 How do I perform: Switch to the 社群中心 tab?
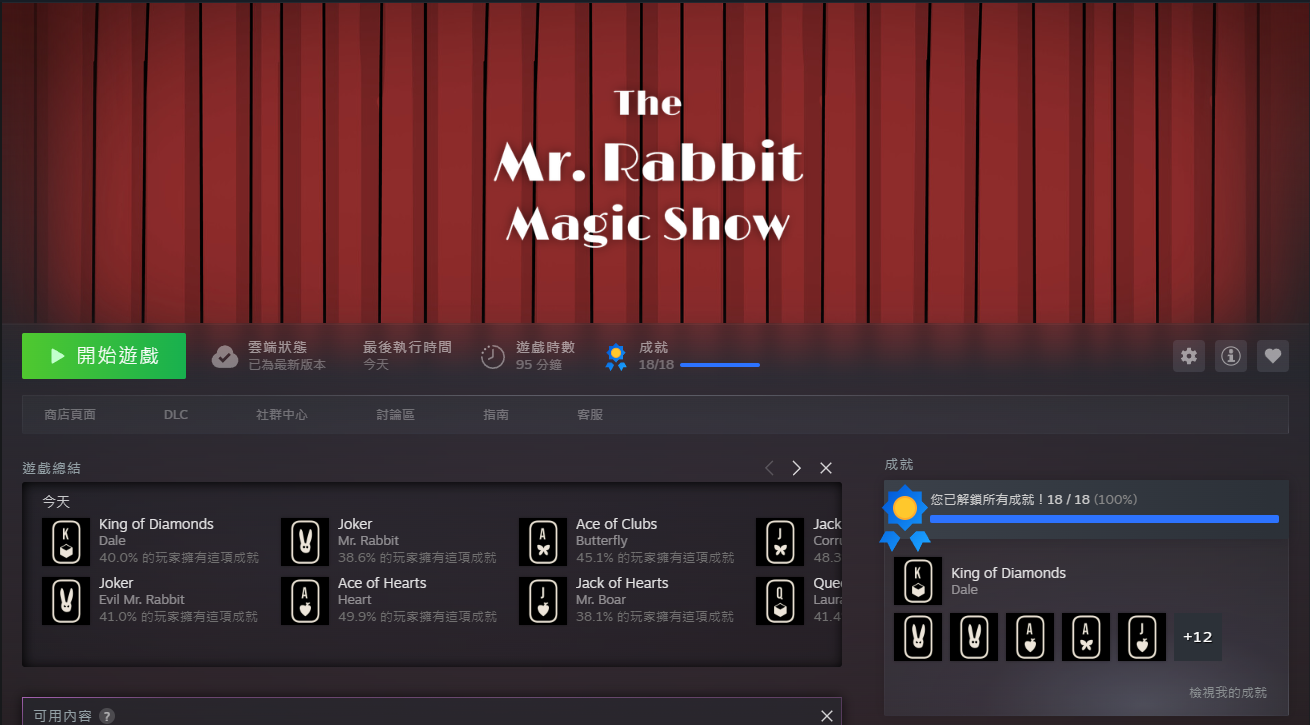(x=282, y=414)
